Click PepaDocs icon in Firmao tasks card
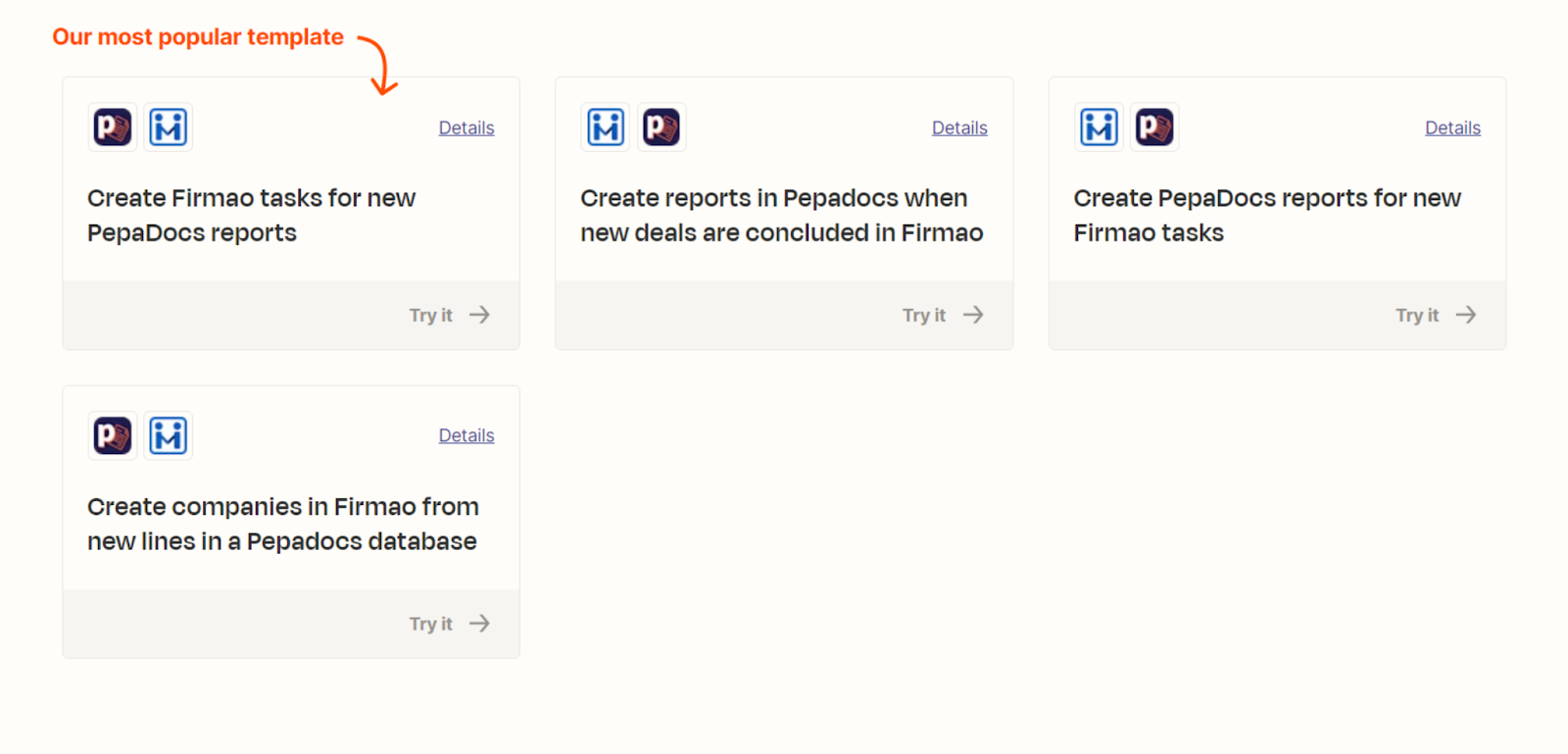 pyautogui.click(x=113, y=127)
